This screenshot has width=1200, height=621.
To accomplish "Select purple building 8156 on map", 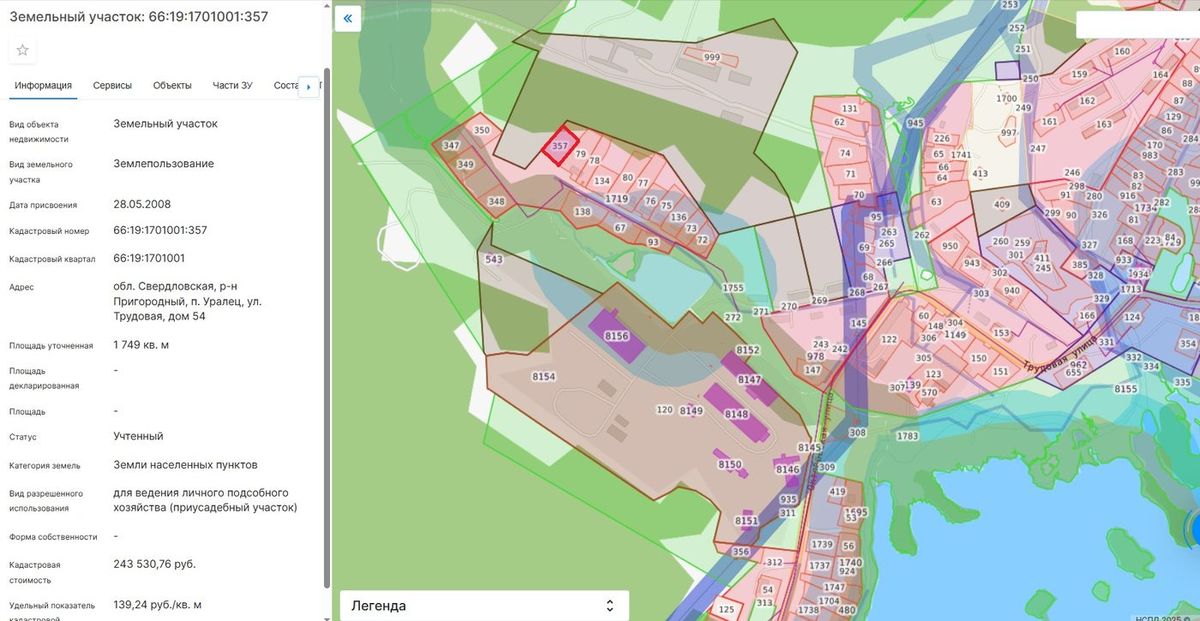I will click(x=616, y=337).
